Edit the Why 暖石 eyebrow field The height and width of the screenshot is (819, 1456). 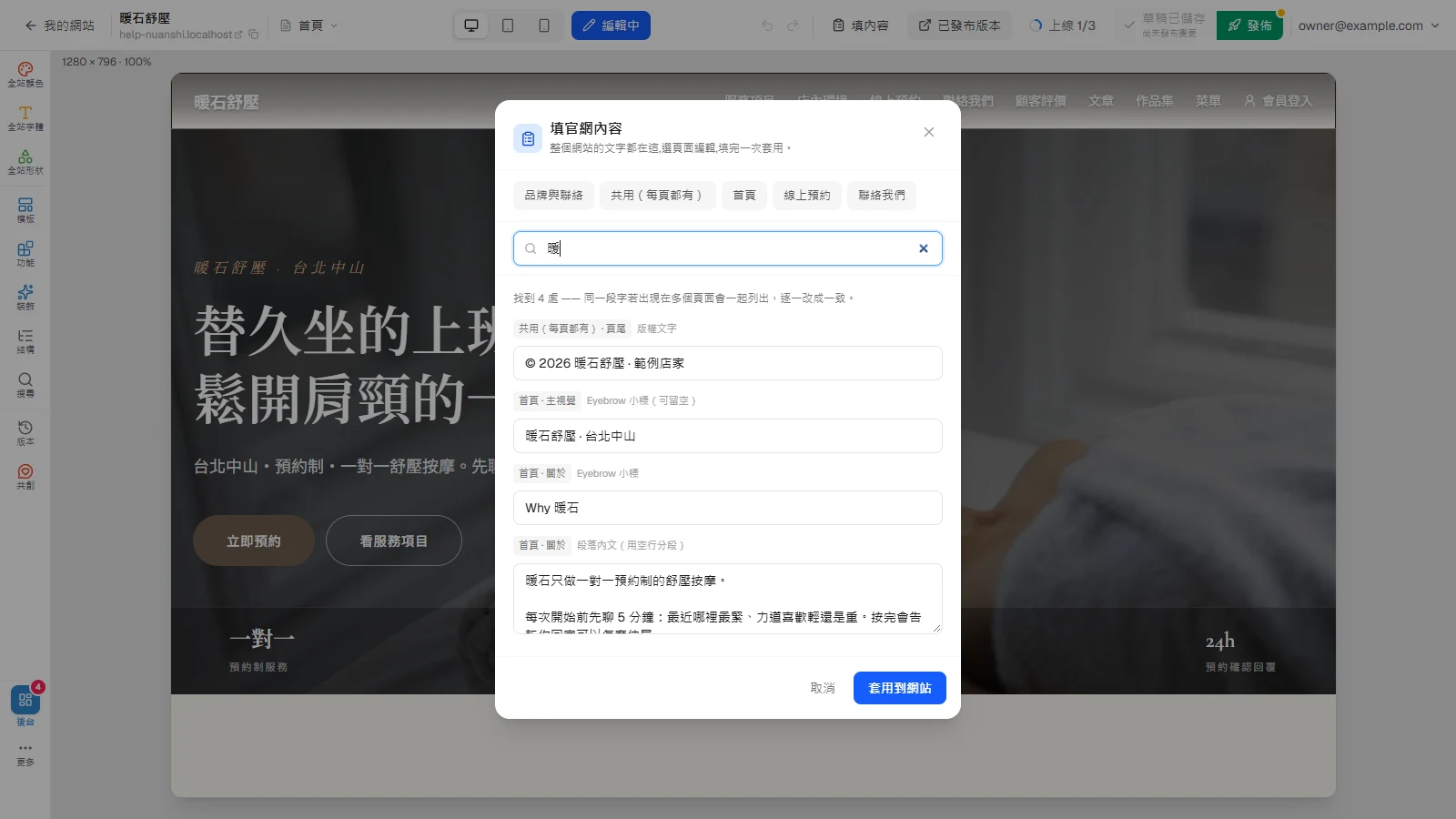[728, 508]
